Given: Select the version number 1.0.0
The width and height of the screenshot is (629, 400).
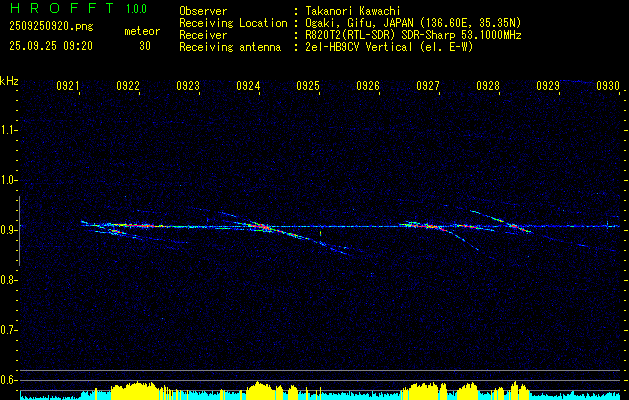Looking at the screenshot, I should click(x=136, y=9).
